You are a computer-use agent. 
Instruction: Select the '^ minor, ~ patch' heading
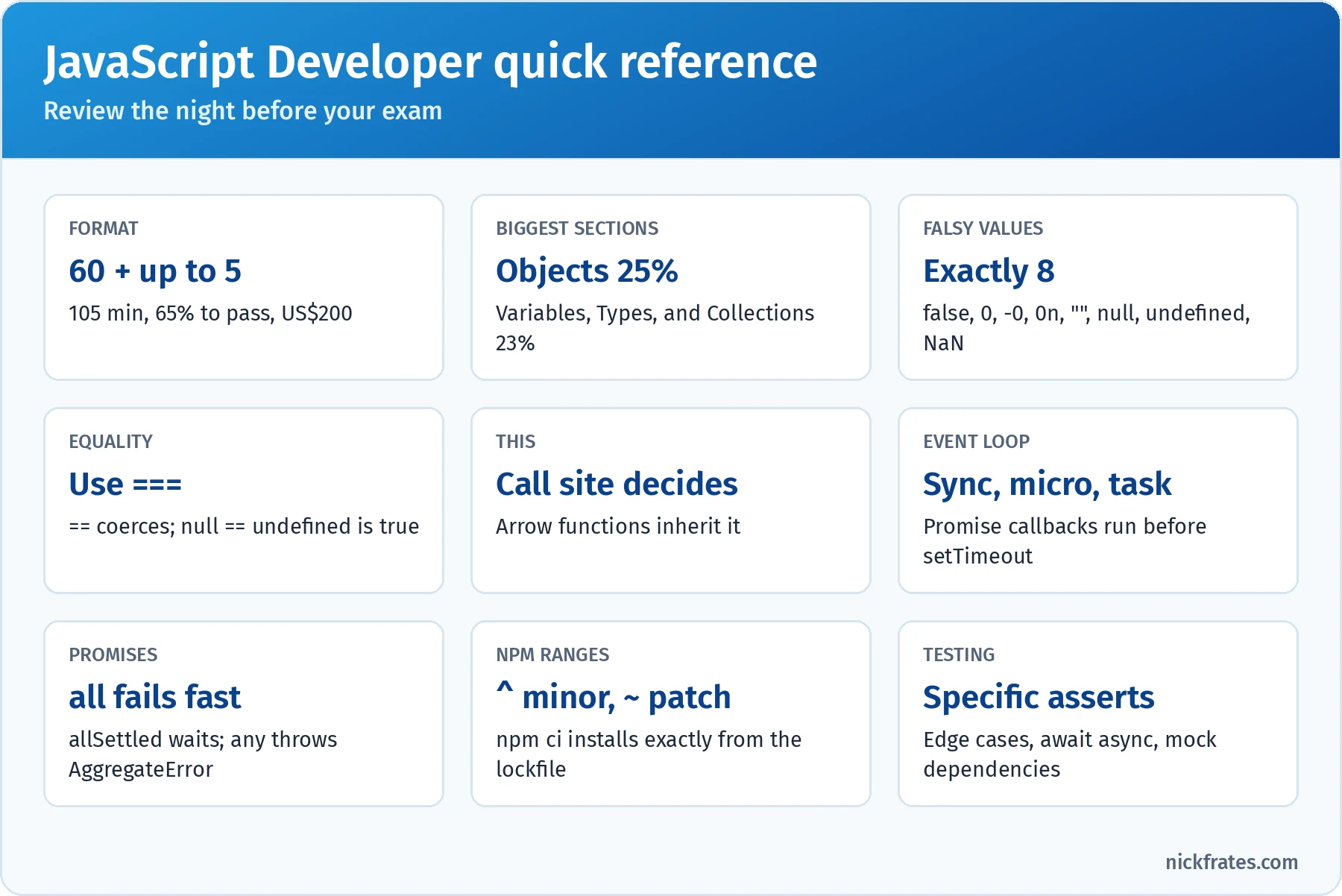pos(614,697)
